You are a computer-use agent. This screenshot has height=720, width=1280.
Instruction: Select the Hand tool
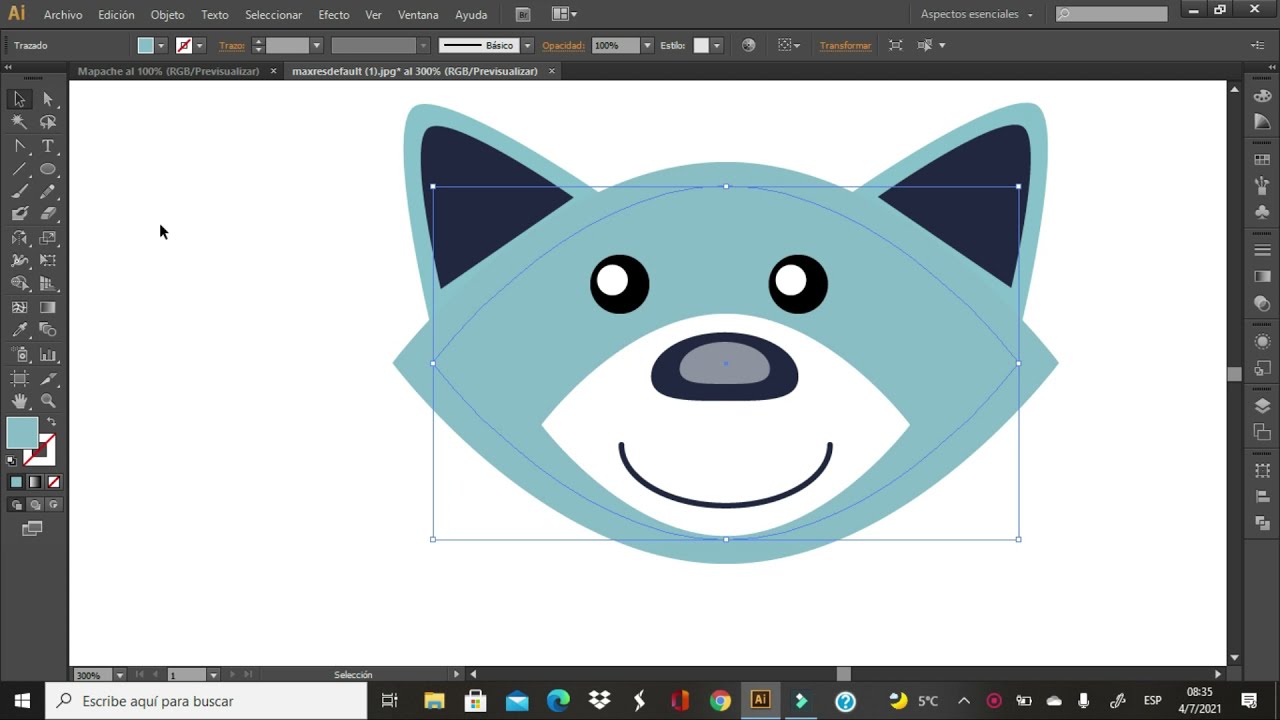(x=19, y=401)
